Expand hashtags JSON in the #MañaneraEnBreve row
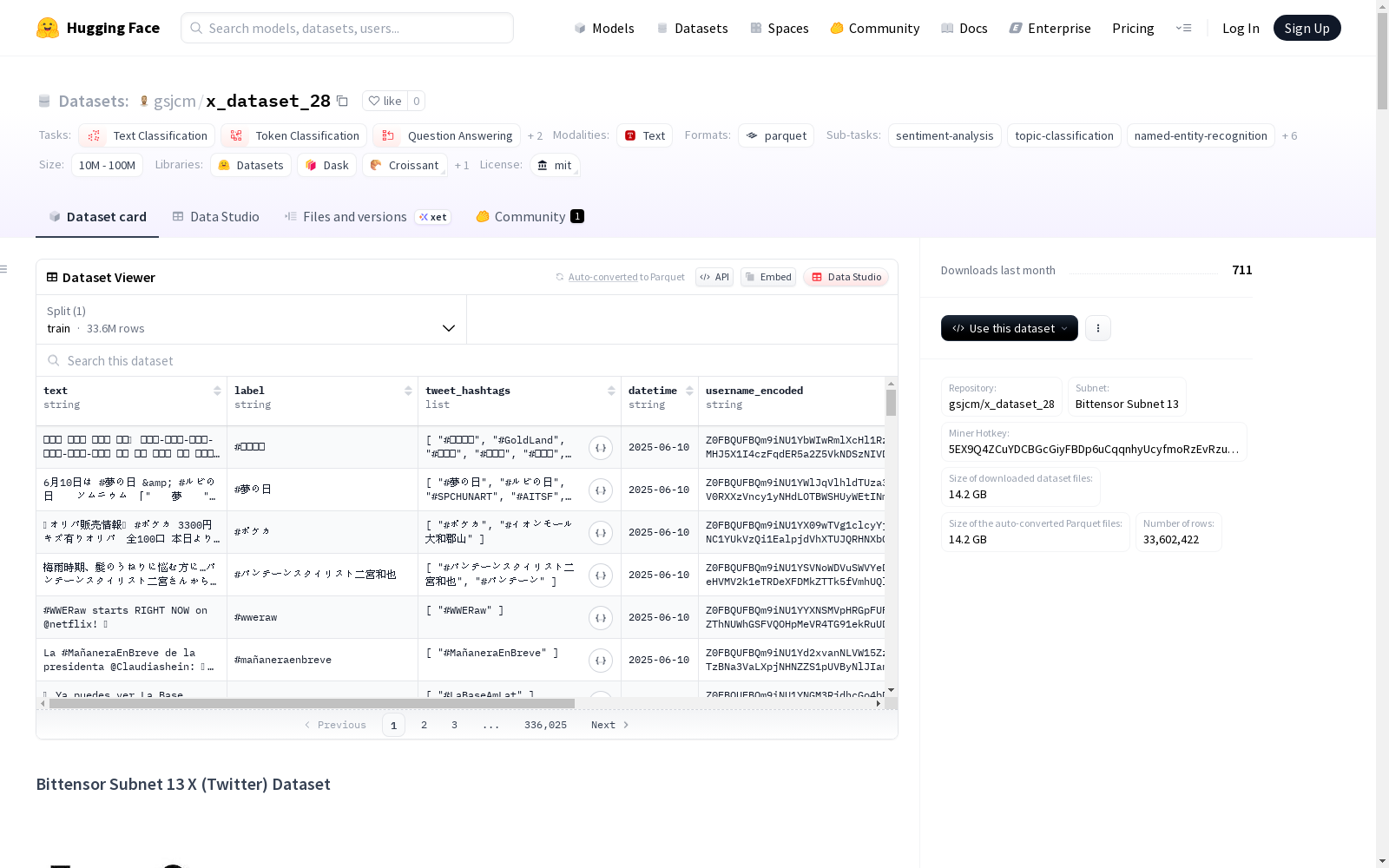Viewport: 1389px width, 868px height. point(601,661)
